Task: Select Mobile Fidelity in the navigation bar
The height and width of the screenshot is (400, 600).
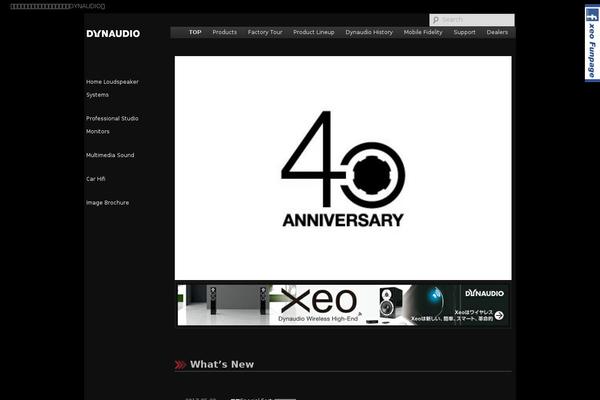Action: click(x=423, y=32)
